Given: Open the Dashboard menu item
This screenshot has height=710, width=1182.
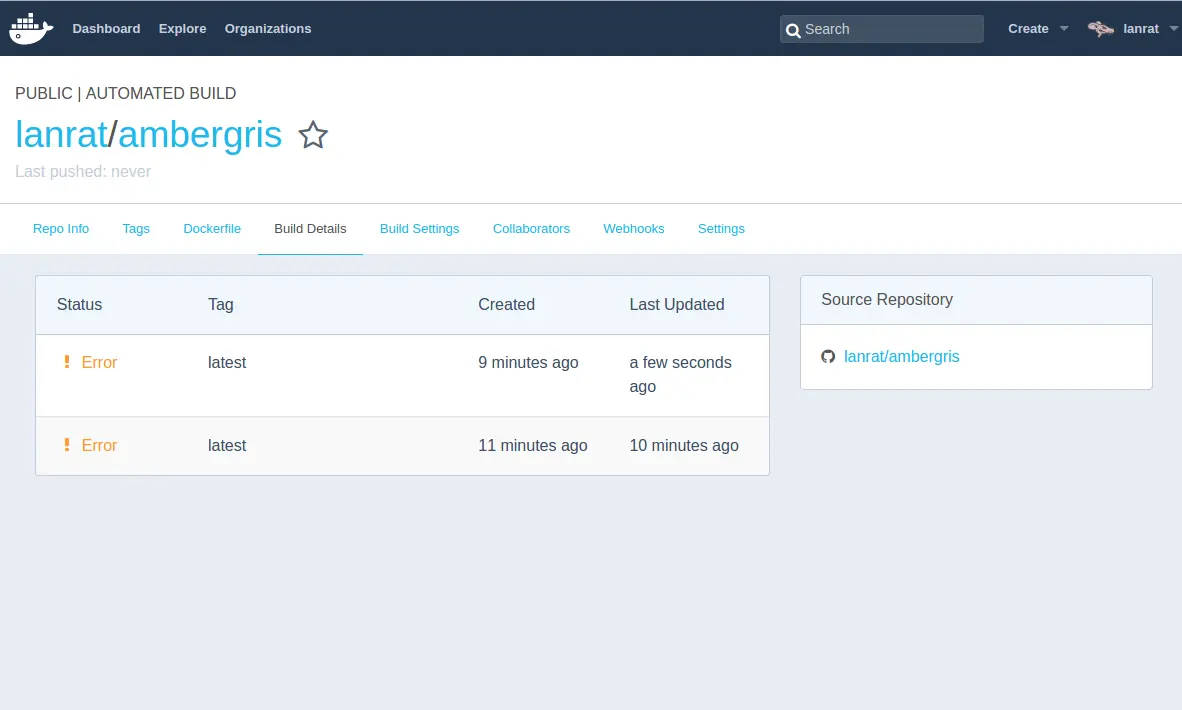Looking at the screenshot, I should point(106,29).
